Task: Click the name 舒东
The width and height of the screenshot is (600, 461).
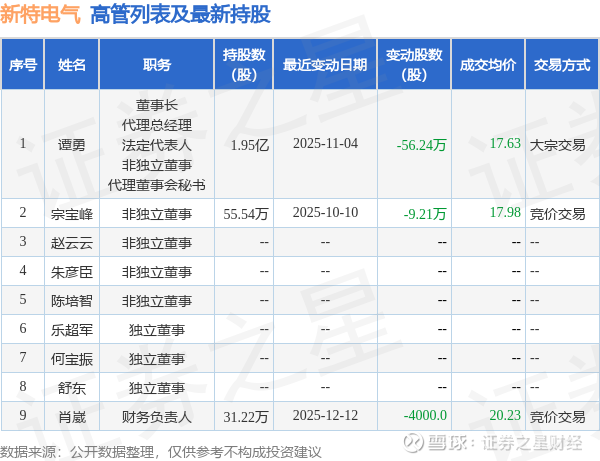Action: click(x=72, y=388)
